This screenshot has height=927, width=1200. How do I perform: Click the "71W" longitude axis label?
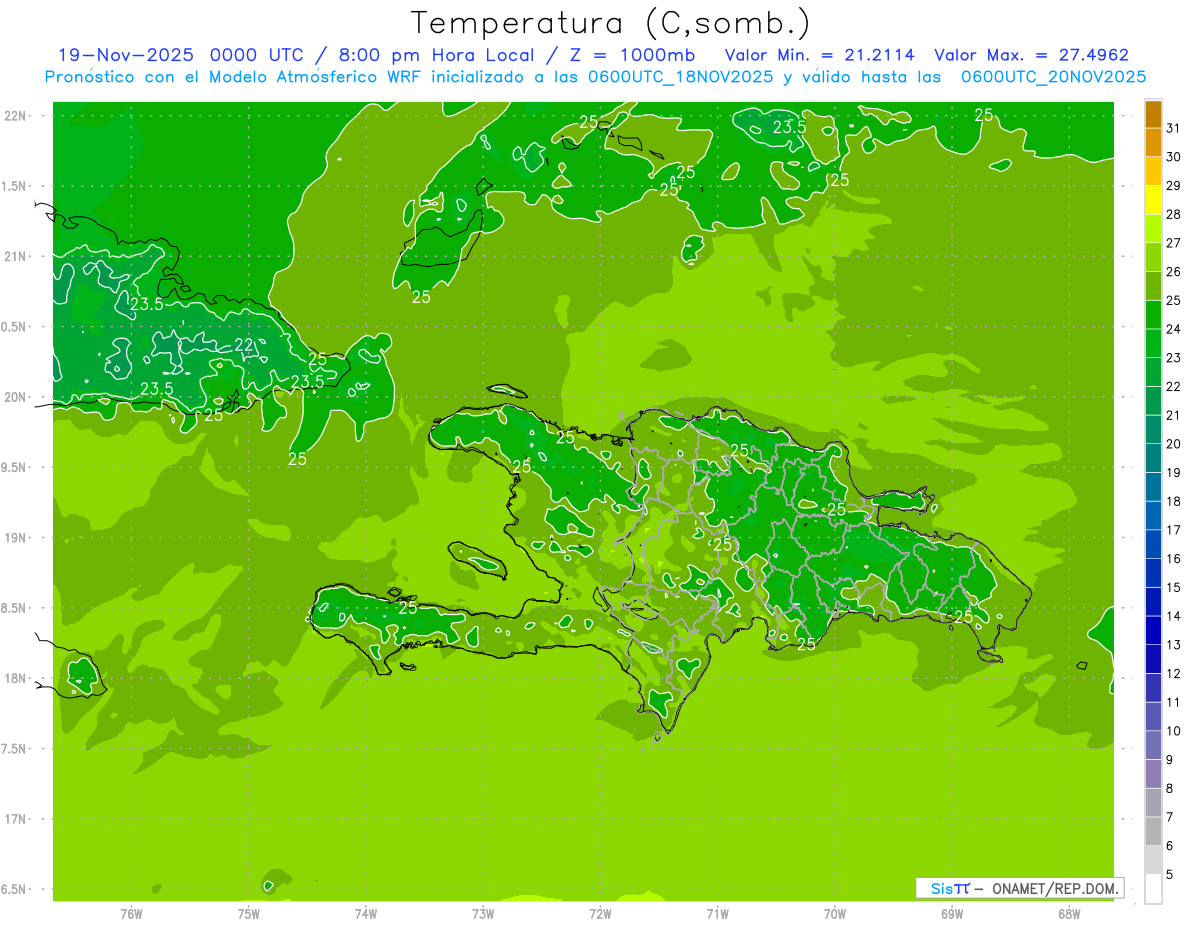pyautogui.click(x=718, y=913)
